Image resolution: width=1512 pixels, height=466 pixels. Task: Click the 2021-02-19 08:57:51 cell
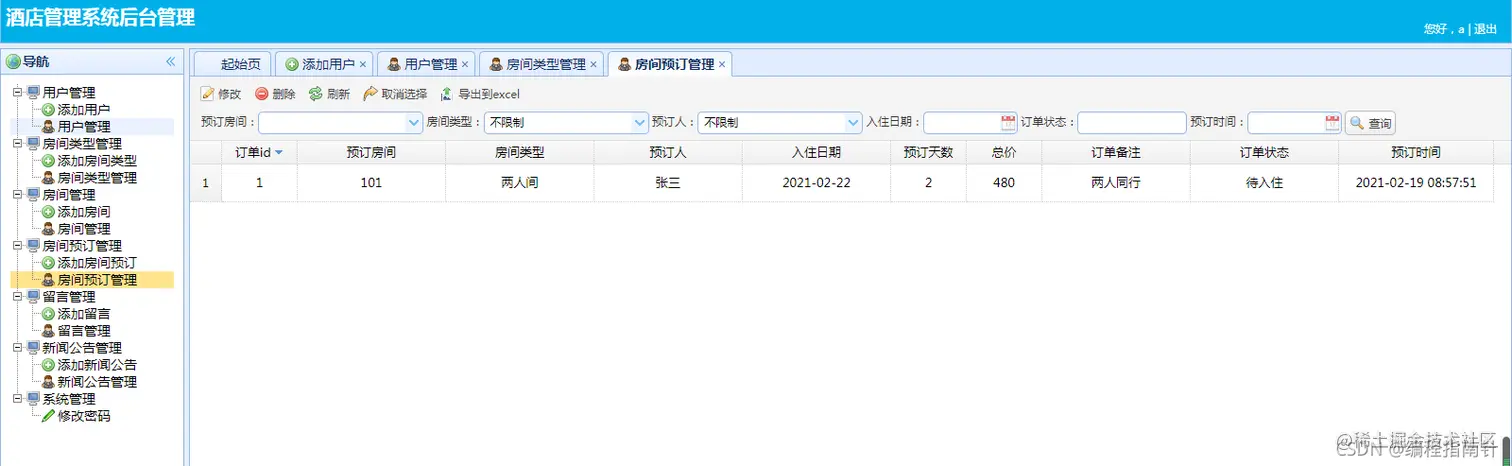1415,183
